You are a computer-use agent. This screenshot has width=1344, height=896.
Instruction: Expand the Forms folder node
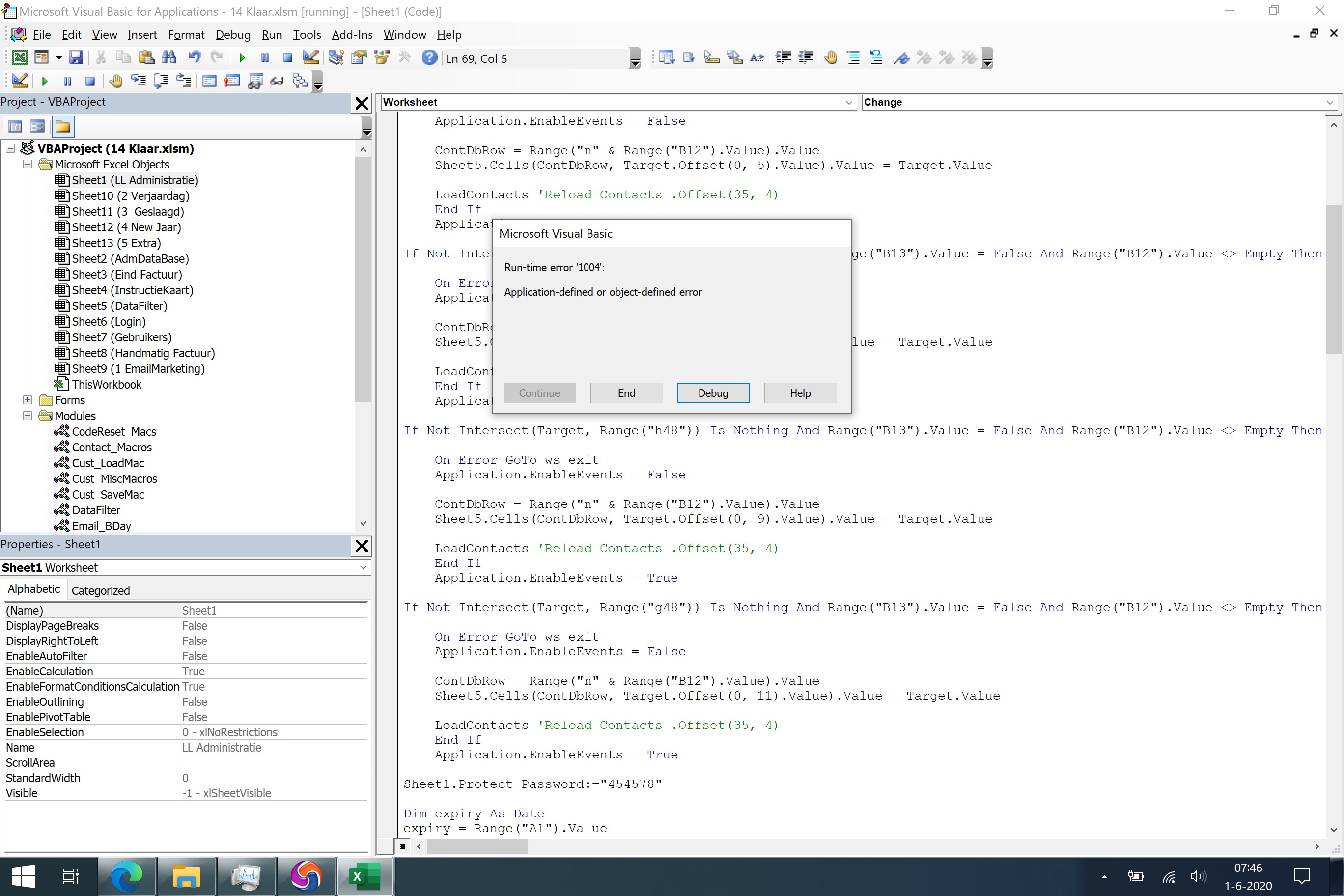(x=28, y=400)
